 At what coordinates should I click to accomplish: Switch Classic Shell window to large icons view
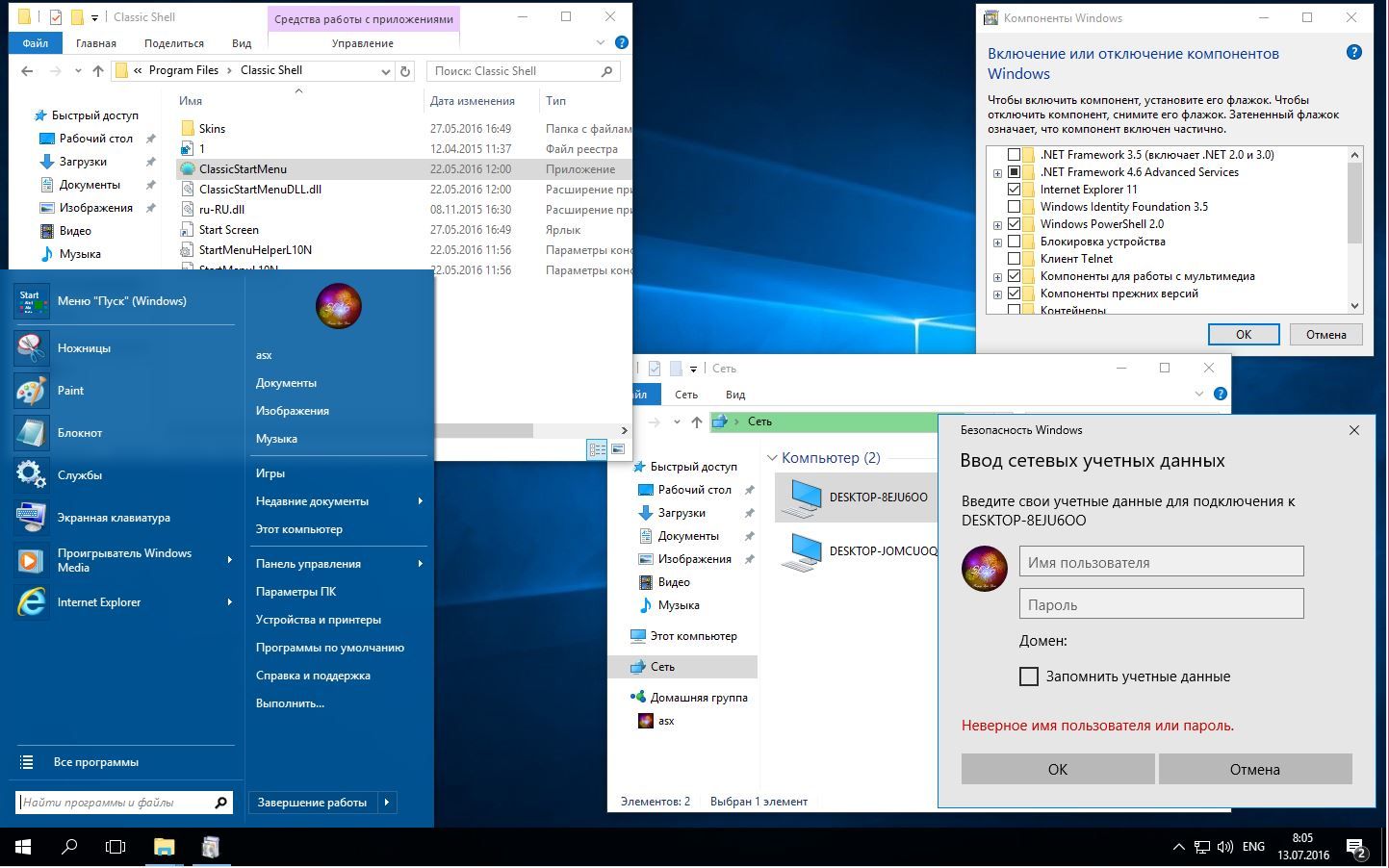click(618, 449)
